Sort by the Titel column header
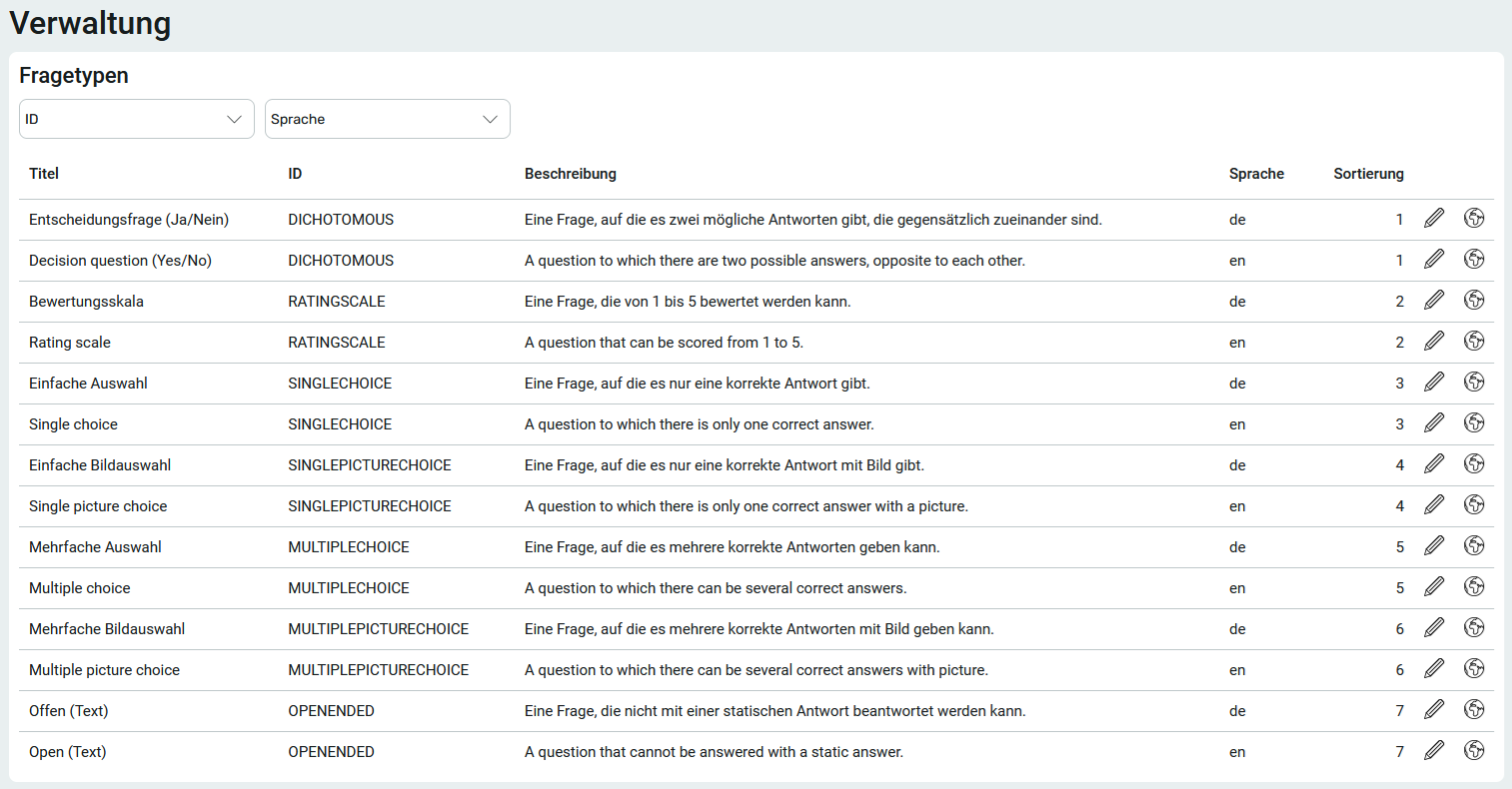The height and width of the screenshot is (789, 1512). 44,174
